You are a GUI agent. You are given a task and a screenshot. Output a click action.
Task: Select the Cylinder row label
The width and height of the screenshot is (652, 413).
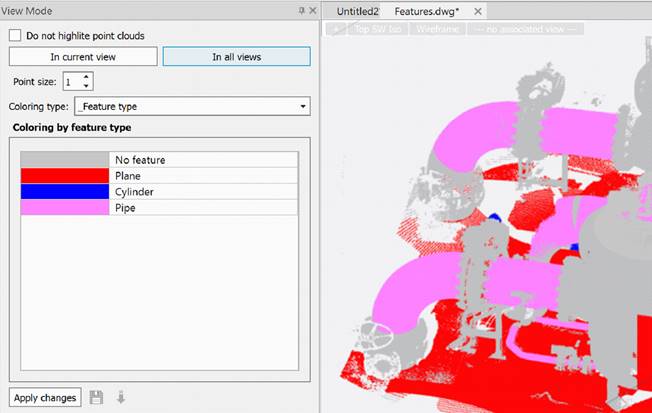[134, 192]
